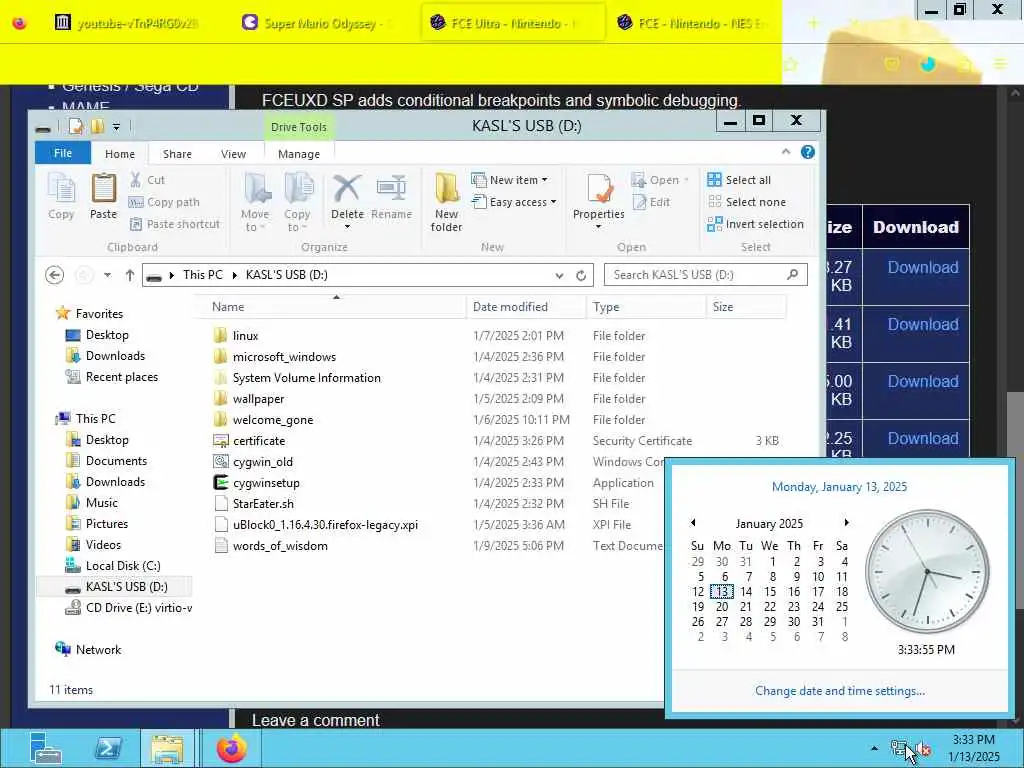Click Paste shortcut in the ribbon
Viewport: 1024px width, 768px height.
(174, 224)
